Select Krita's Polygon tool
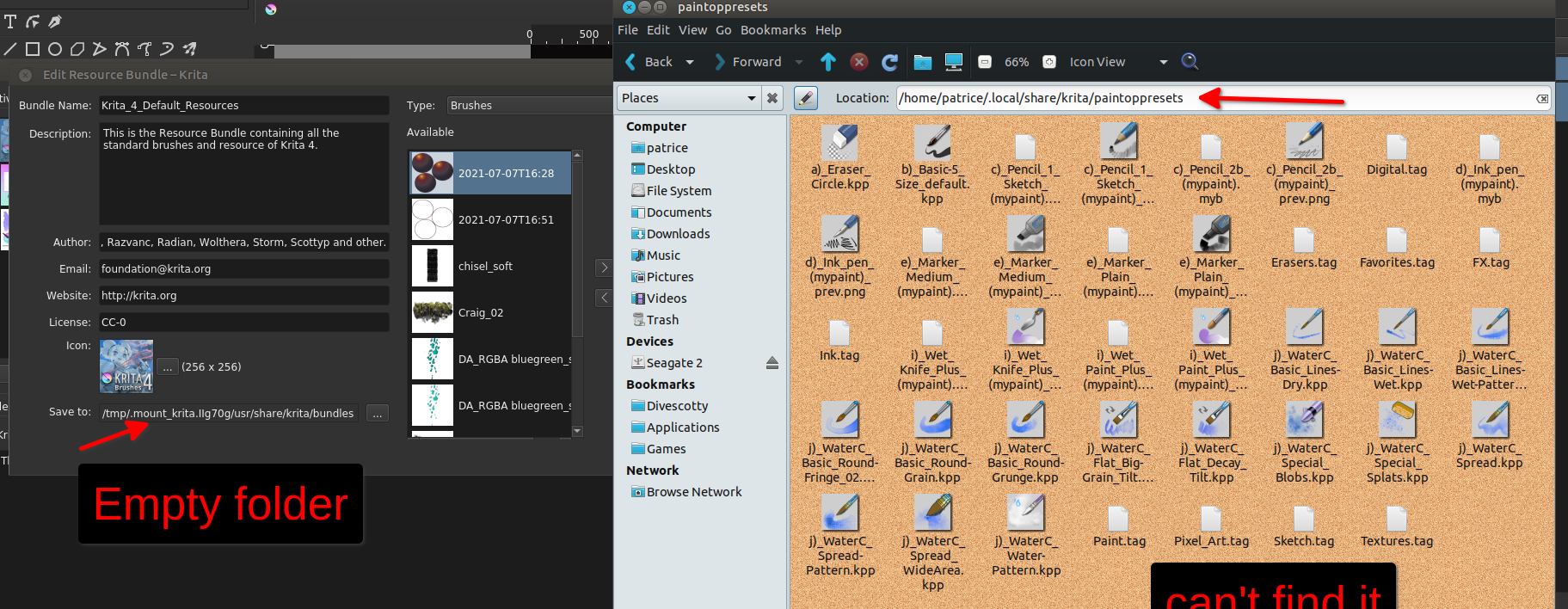The height and width of the screenshot is (609, 1568). (77, 49)
